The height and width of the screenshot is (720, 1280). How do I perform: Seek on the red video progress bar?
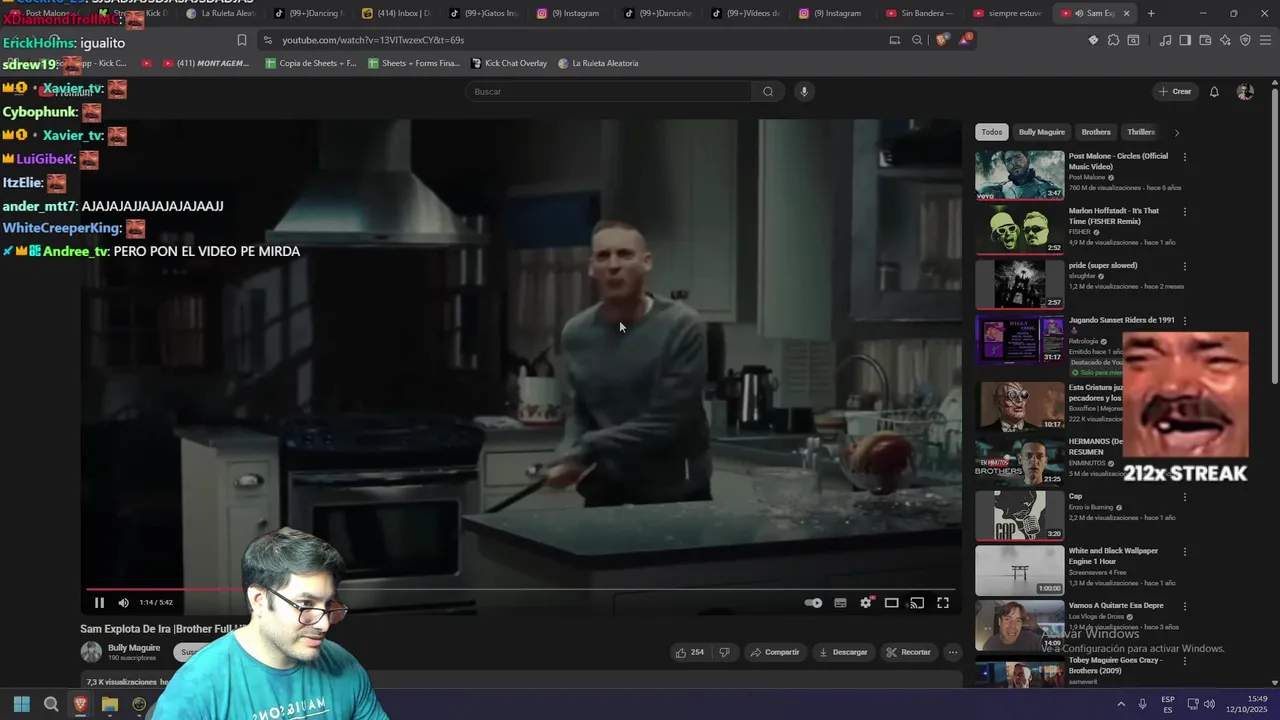click(x=520, y=589)
